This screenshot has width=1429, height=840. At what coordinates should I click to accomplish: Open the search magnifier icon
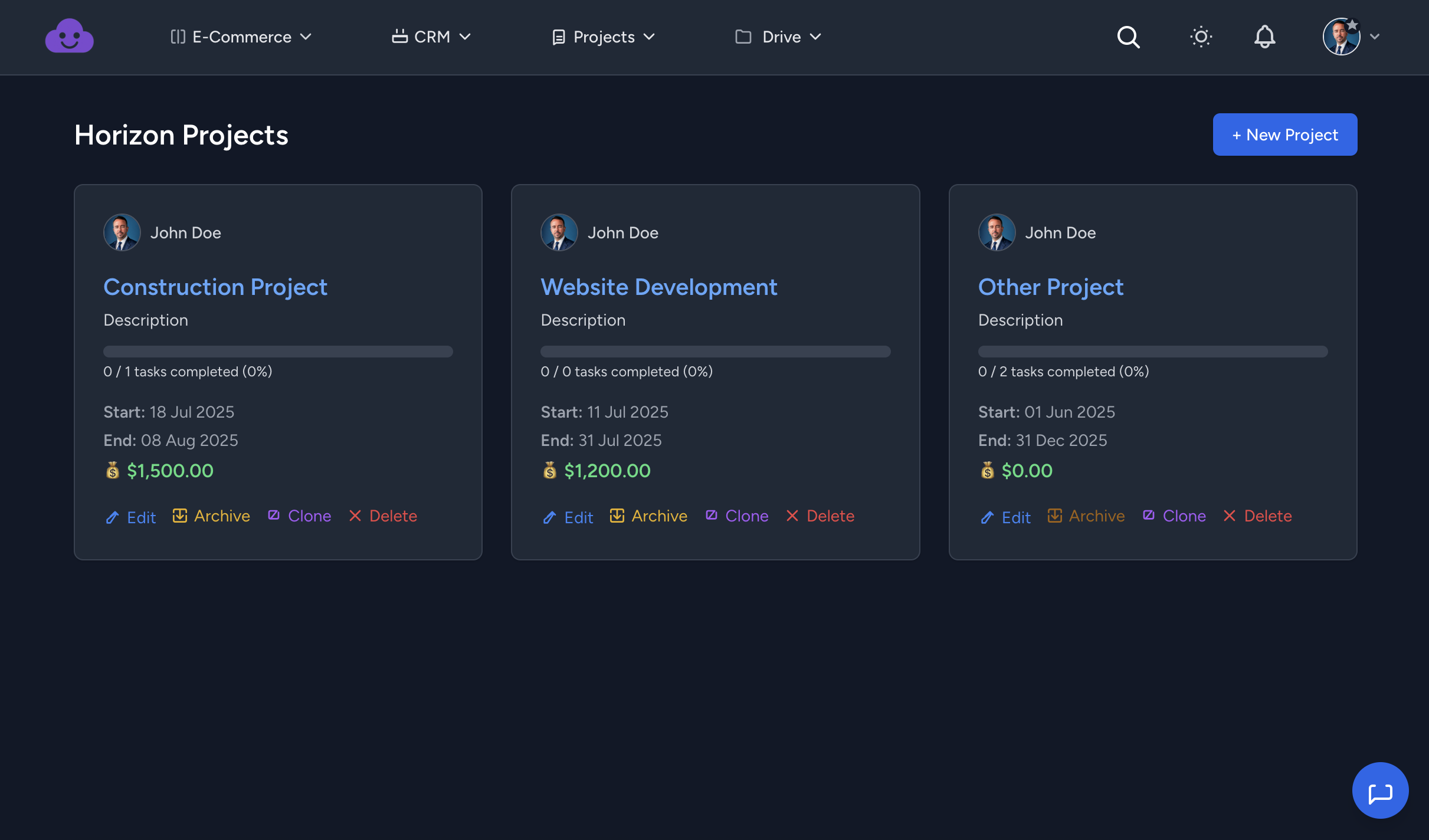point(1128,37)
